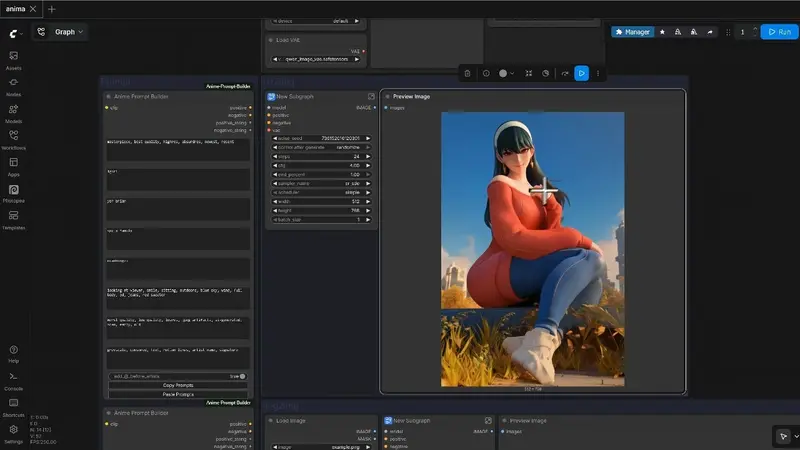Switch to the anima workflow tab
800x450 pixels.
point(16,9)
